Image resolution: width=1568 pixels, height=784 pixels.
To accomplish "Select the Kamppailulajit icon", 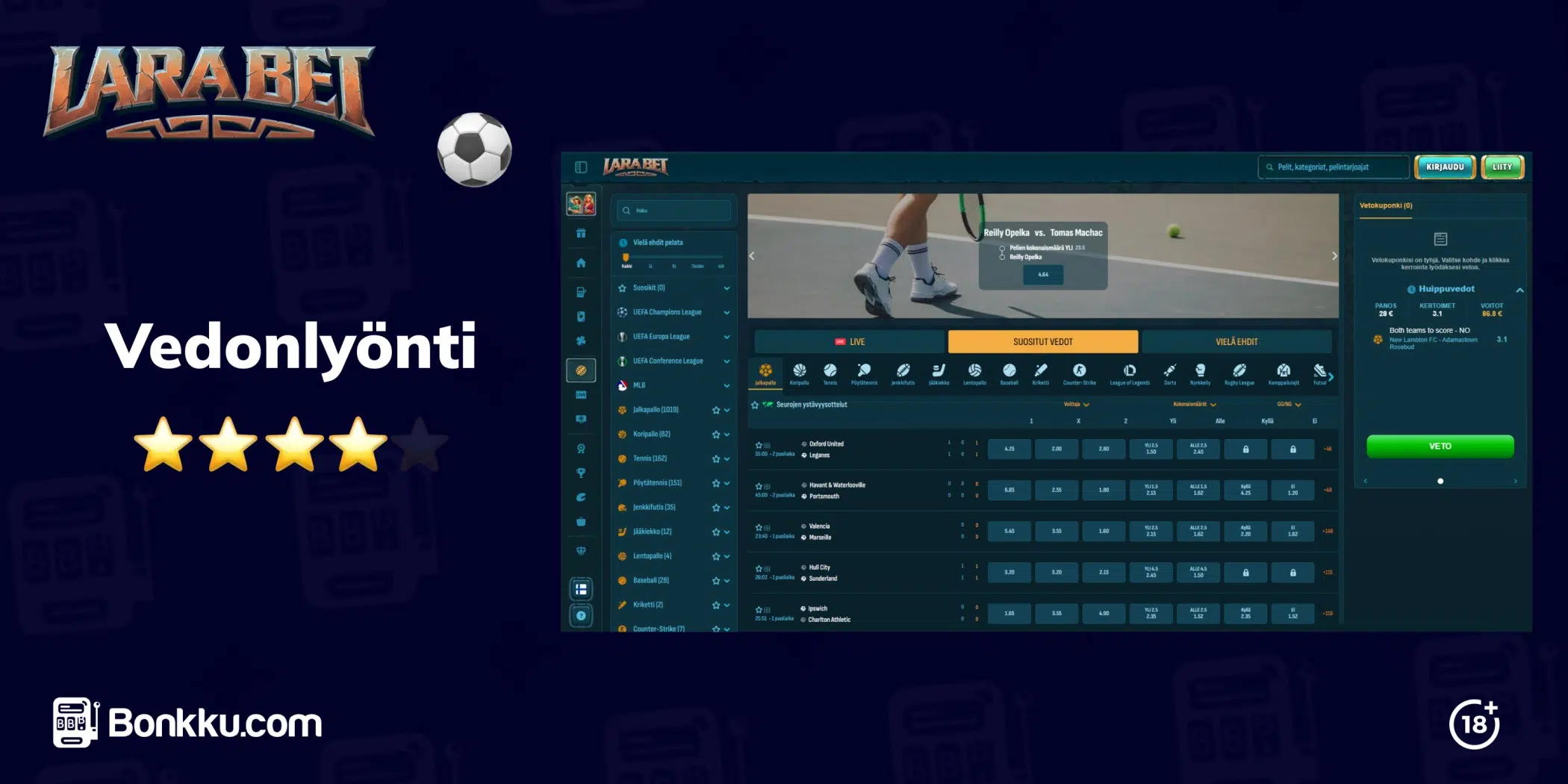I will (x=1284, y=374).
